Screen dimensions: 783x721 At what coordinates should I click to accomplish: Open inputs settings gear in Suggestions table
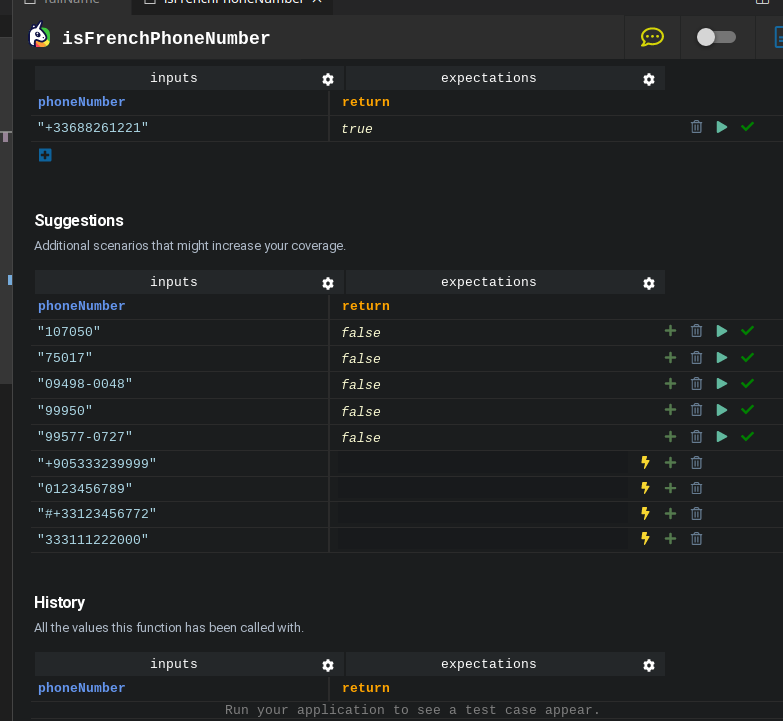click(x=327, y=283)
